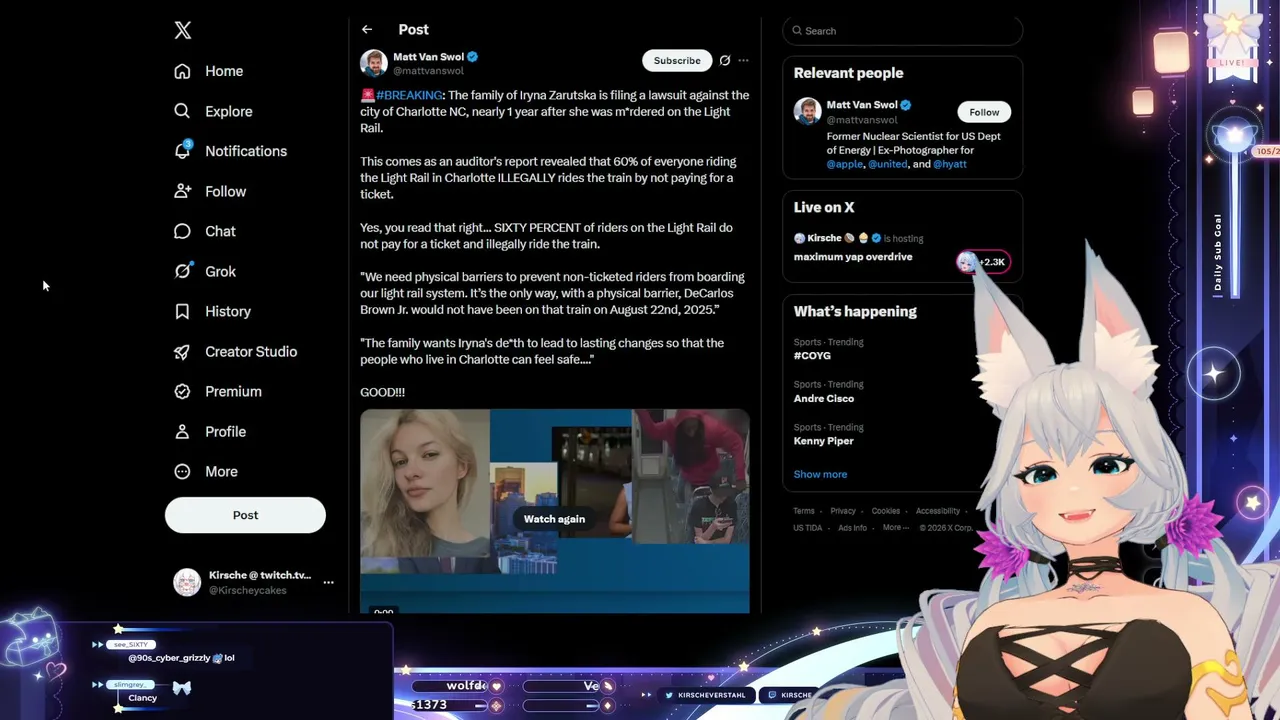Open the Terms footer link
This screenshot has width=1280, height=720.
[x=804, y=511]
